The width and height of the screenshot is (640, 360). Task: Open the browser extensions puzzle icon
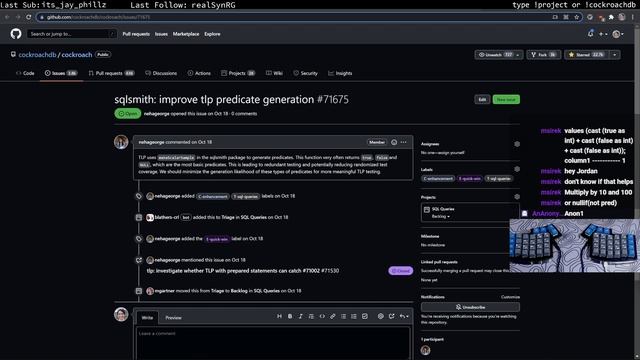[611, 17]
